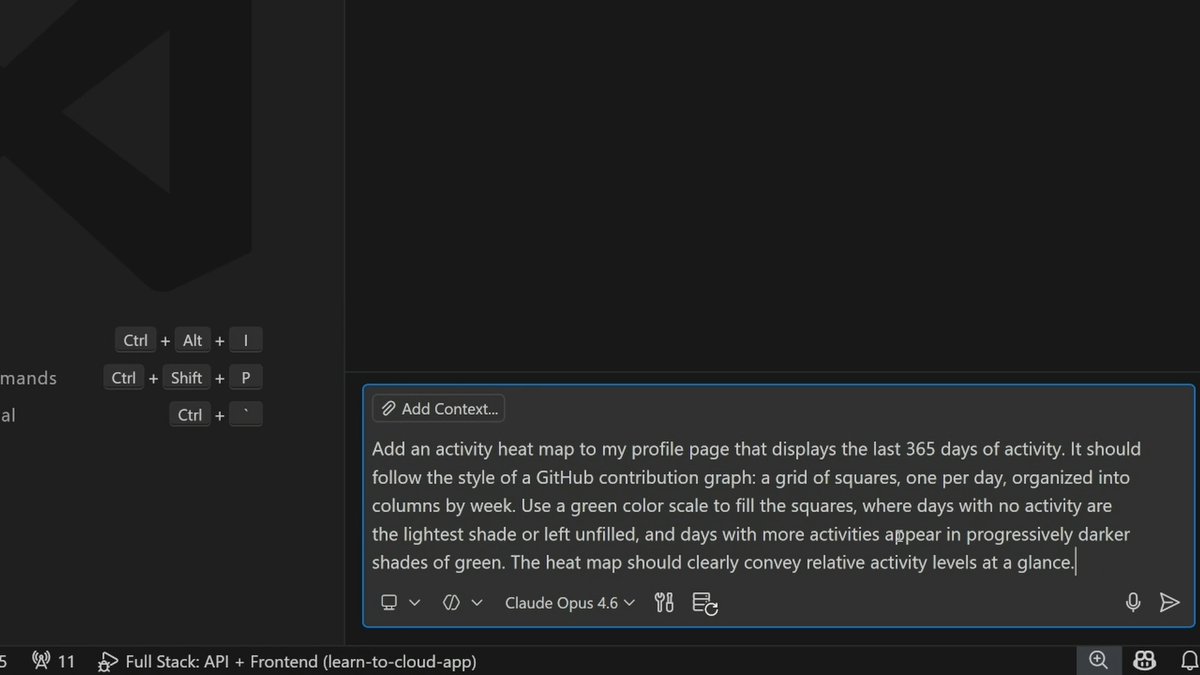
Task: Open the session target dropdown with monitor icon
Action: pos(400,602)
